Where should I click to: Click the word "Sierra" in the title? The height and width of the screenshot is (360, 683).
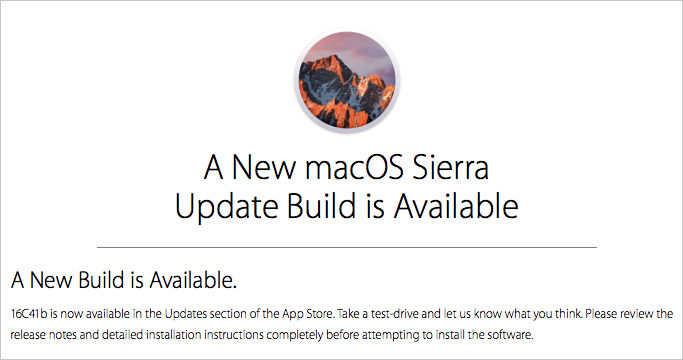click(450, 167)
